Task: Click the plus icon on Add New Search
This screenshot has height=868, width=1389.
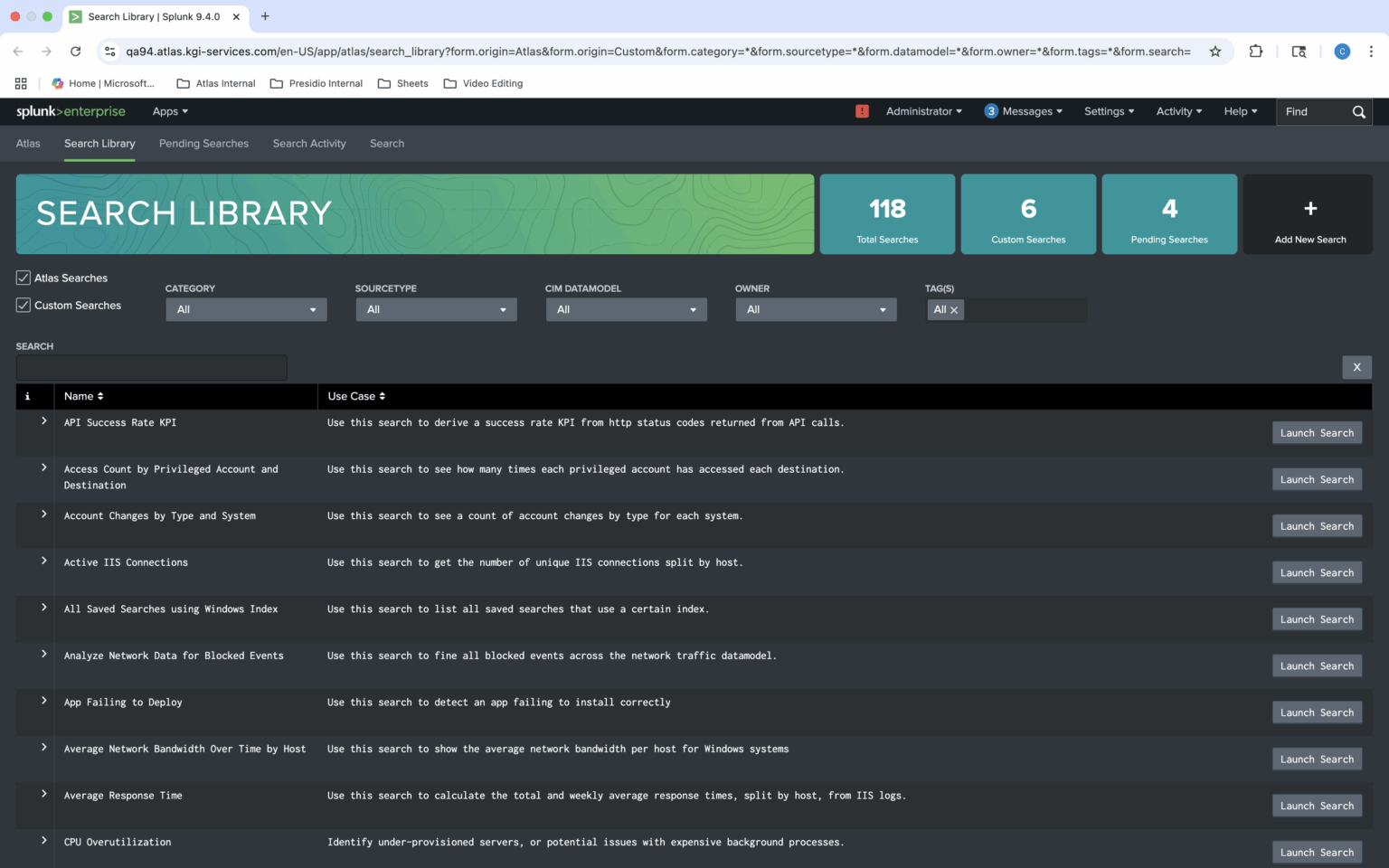Action: pyautogui.click(x=1309, y=207)
